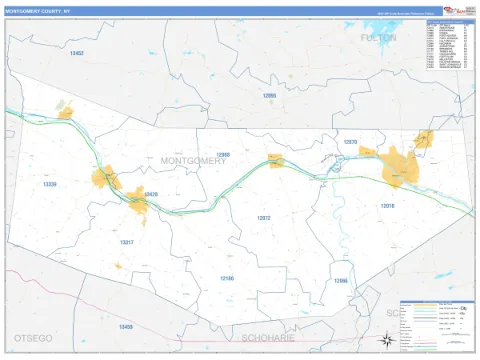Select the FULTON county label

[x=378, y=38]
